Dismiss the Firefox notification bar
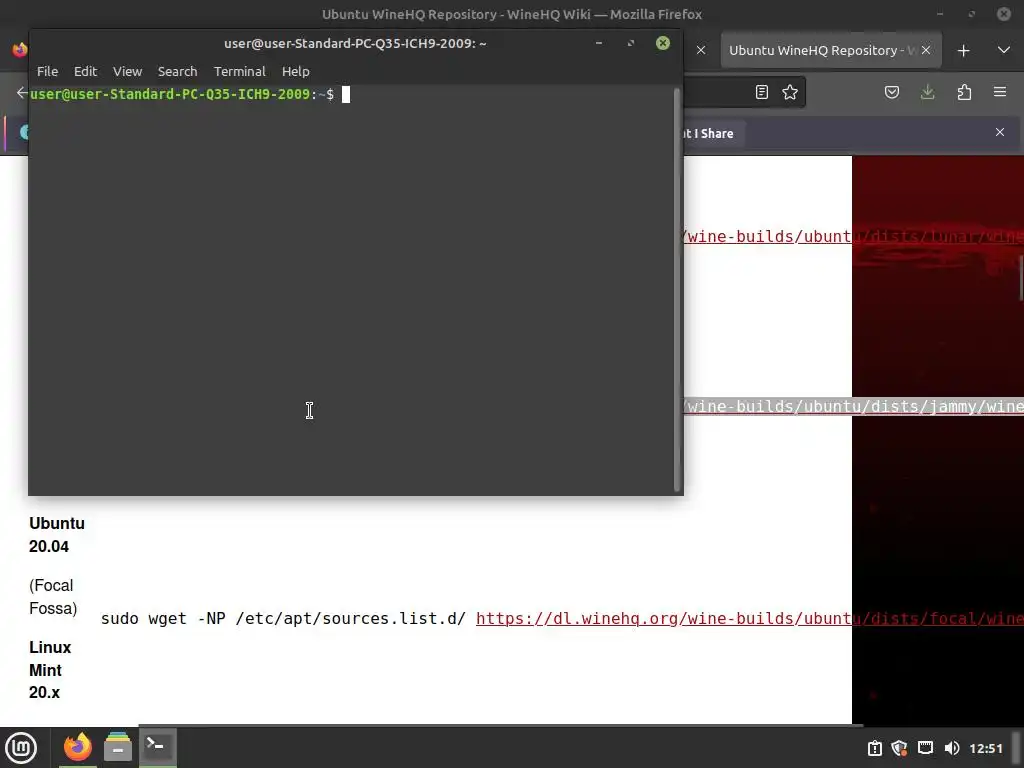Screen dimensions: 1024x768 [x=1000, y=132]
